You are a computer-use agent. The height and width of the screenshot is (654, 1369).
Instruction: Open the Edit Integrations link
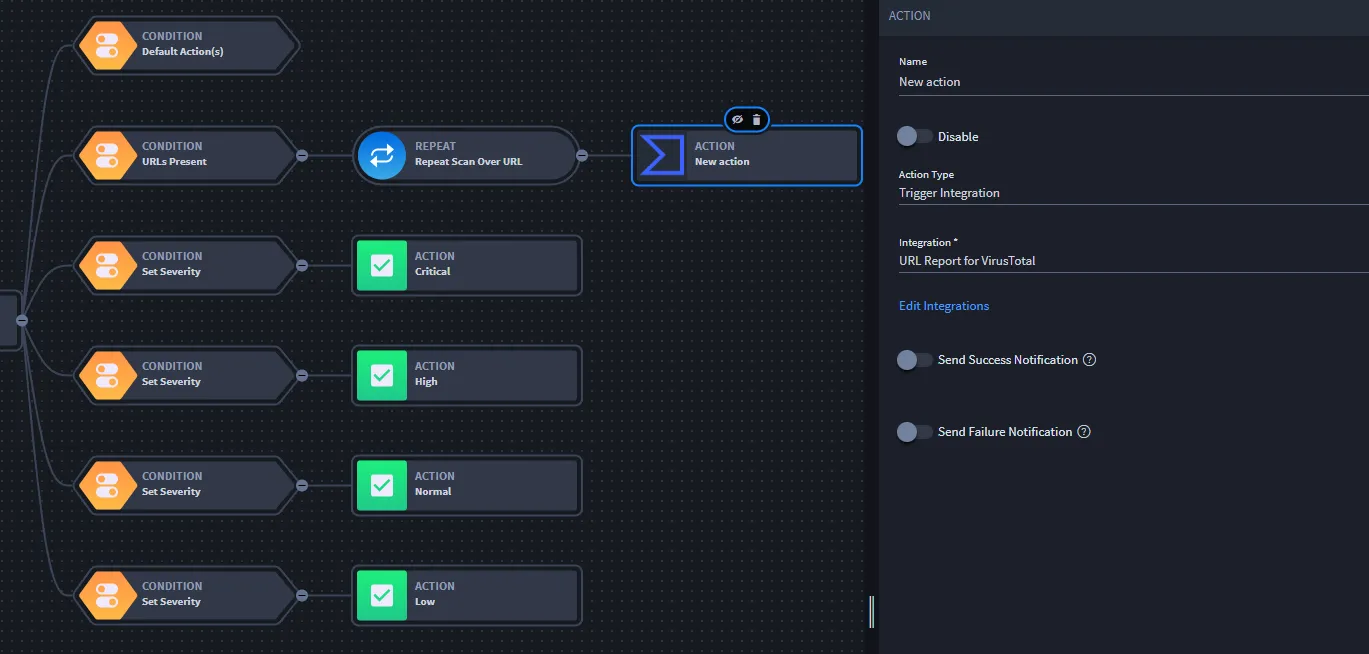click(x=944, y=306)
